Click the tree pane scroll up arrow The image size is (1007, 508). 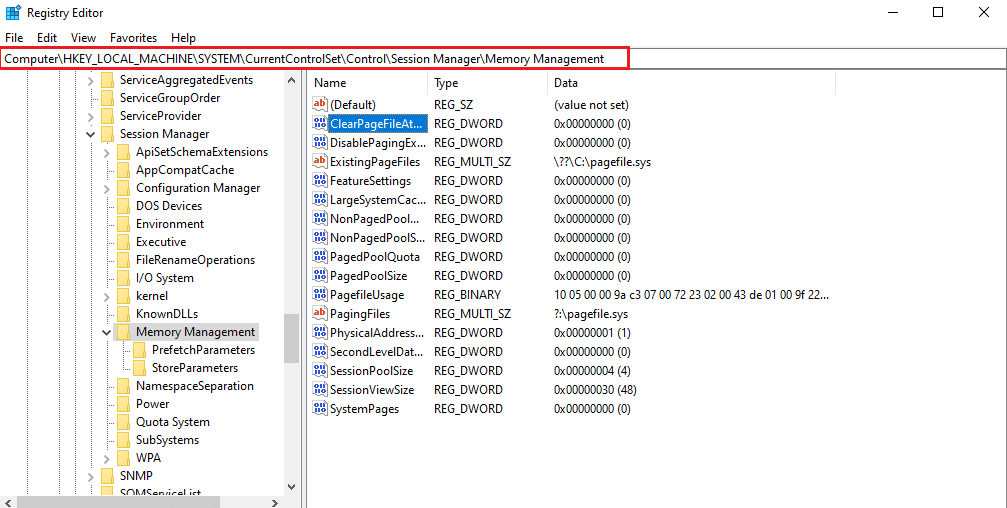[291, 80]
